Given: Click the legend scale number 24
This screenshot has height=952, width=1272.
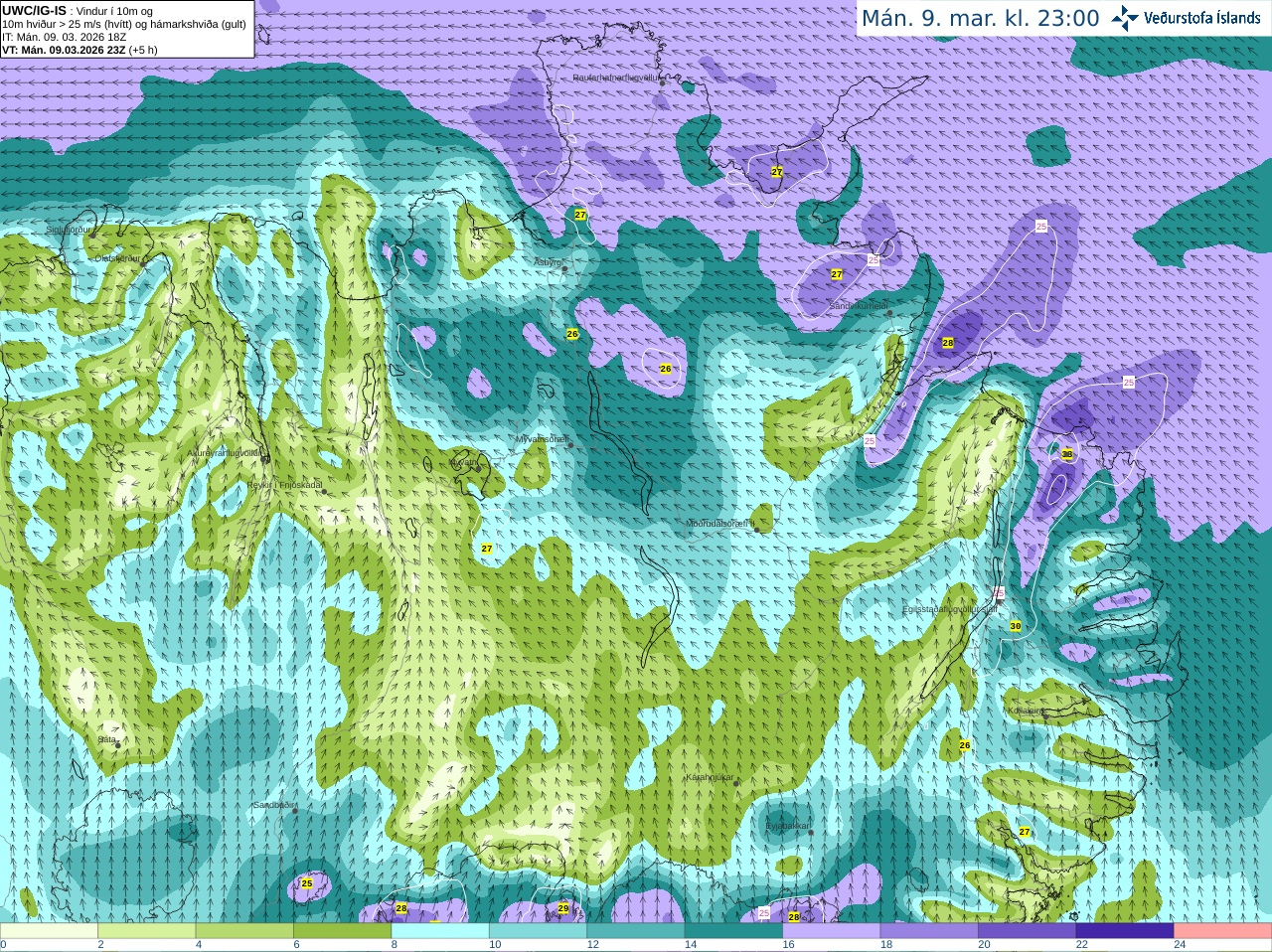Looking at the screenshot, I should [x=1180, y=945].
